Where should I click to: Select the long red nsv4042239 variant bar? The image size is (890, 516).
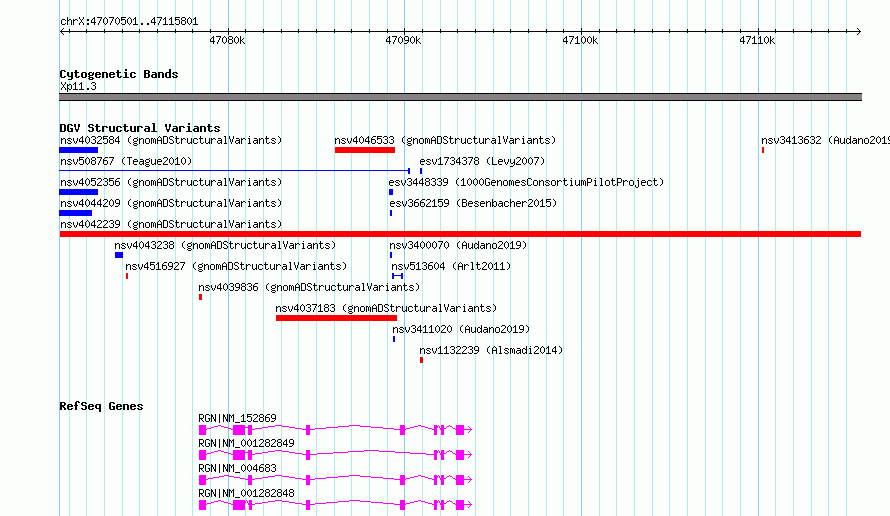click(460, 234)
